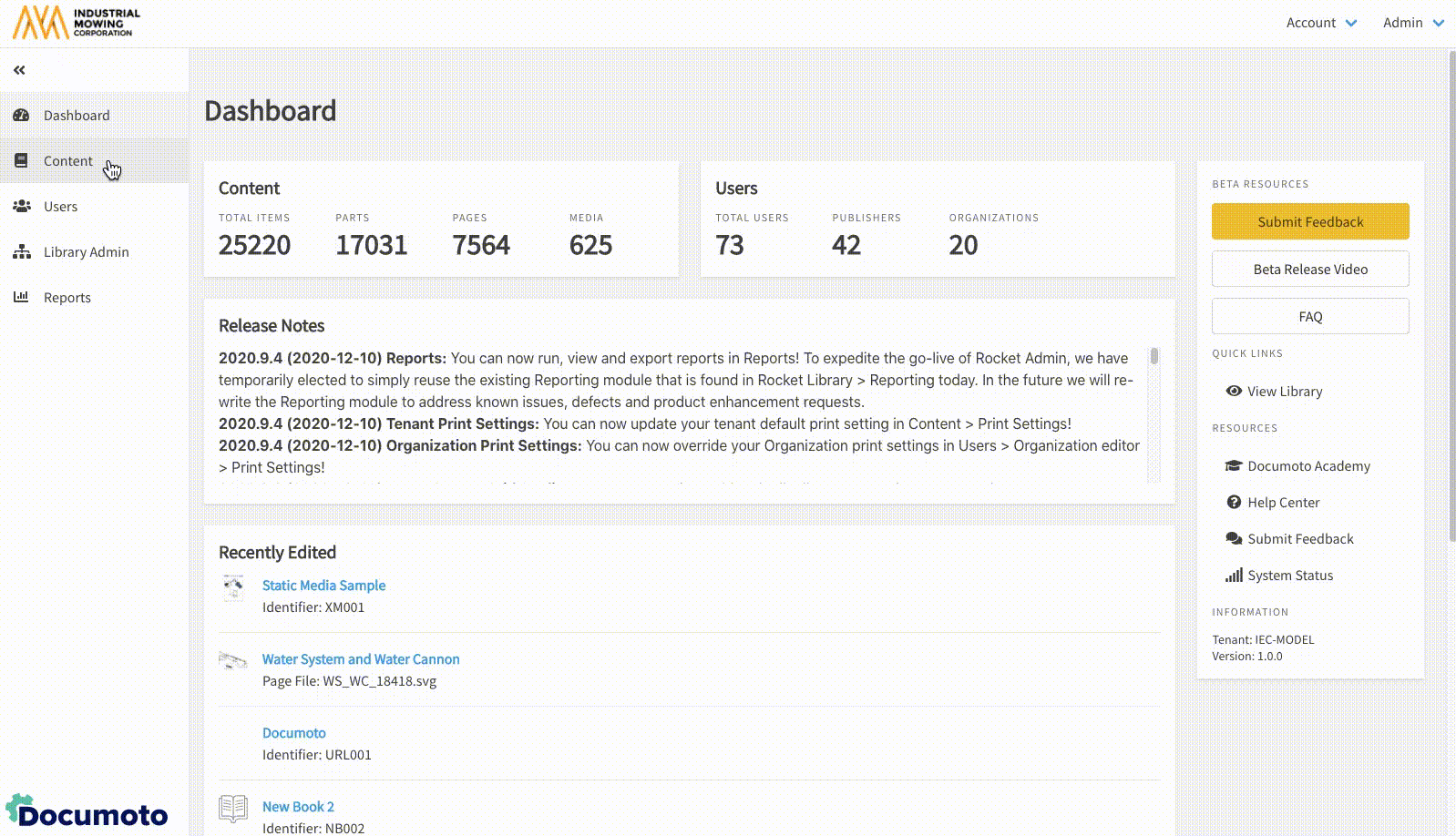The width and height of the screenshot is (1456, 836).
Task: Open the Static Media Sample link
Action: pyautogui.click(x=323, y=586)
